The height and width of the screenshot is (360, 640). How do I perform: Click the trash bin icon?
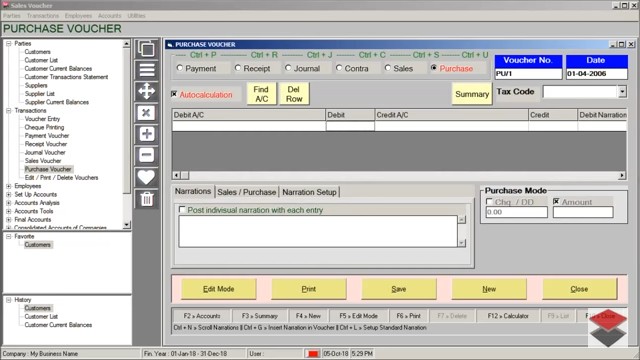pos(147,199)
